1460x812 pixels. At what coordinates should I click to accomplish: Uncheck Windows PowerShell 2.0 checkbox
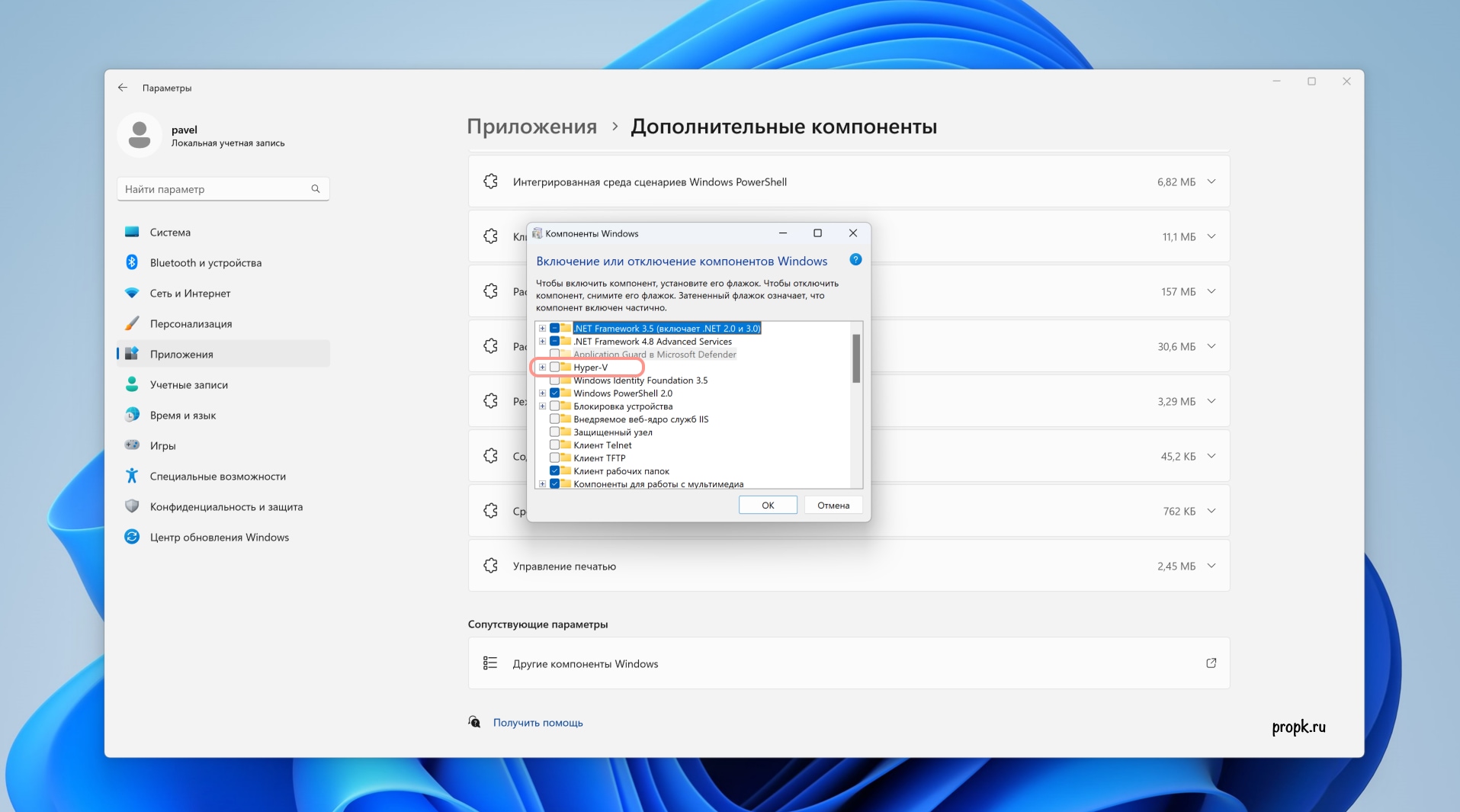(x=554, y=393)
